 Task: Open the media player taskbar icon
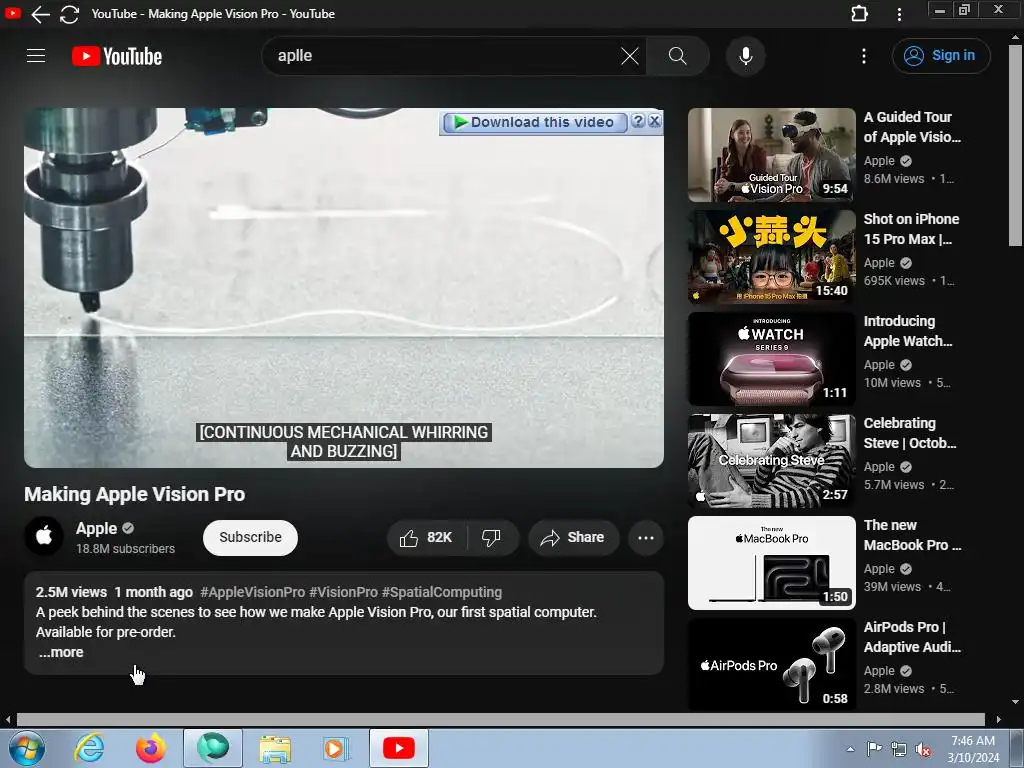(336, 748)
